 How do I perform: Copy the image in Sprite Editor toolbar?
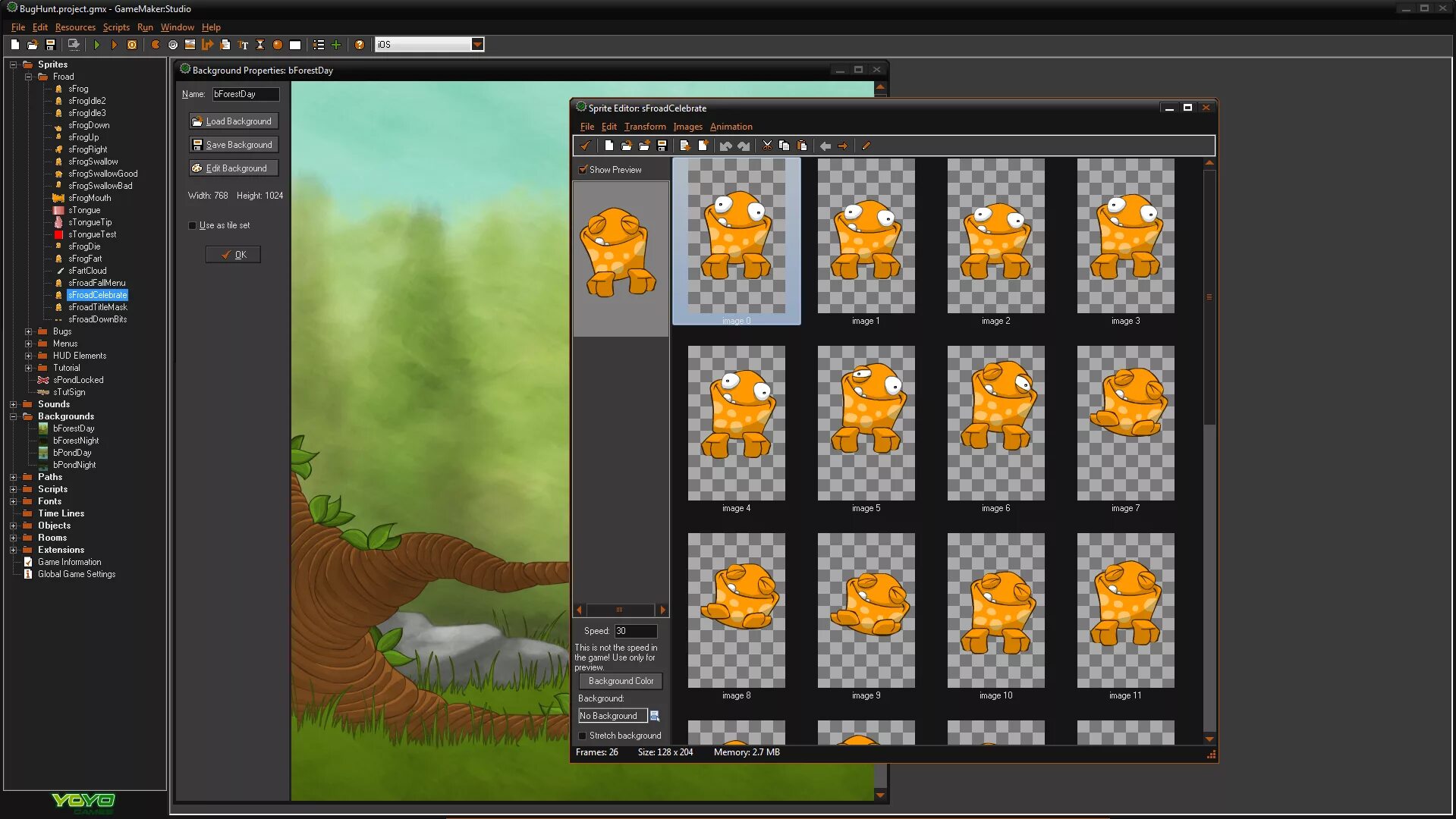(785, 146)
